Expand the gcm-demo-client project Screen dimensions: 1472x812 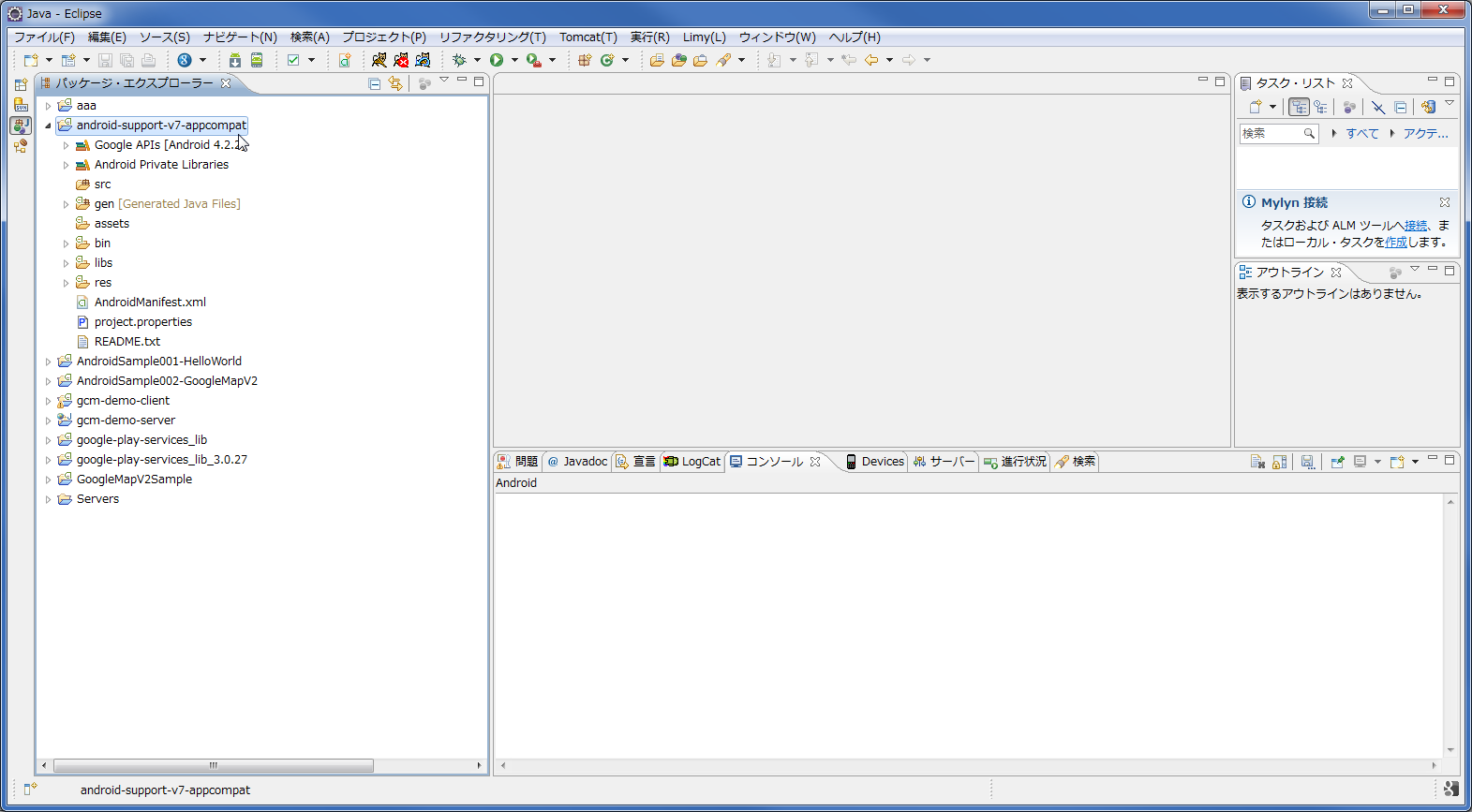pyautogui.click(x=48, y=401)
